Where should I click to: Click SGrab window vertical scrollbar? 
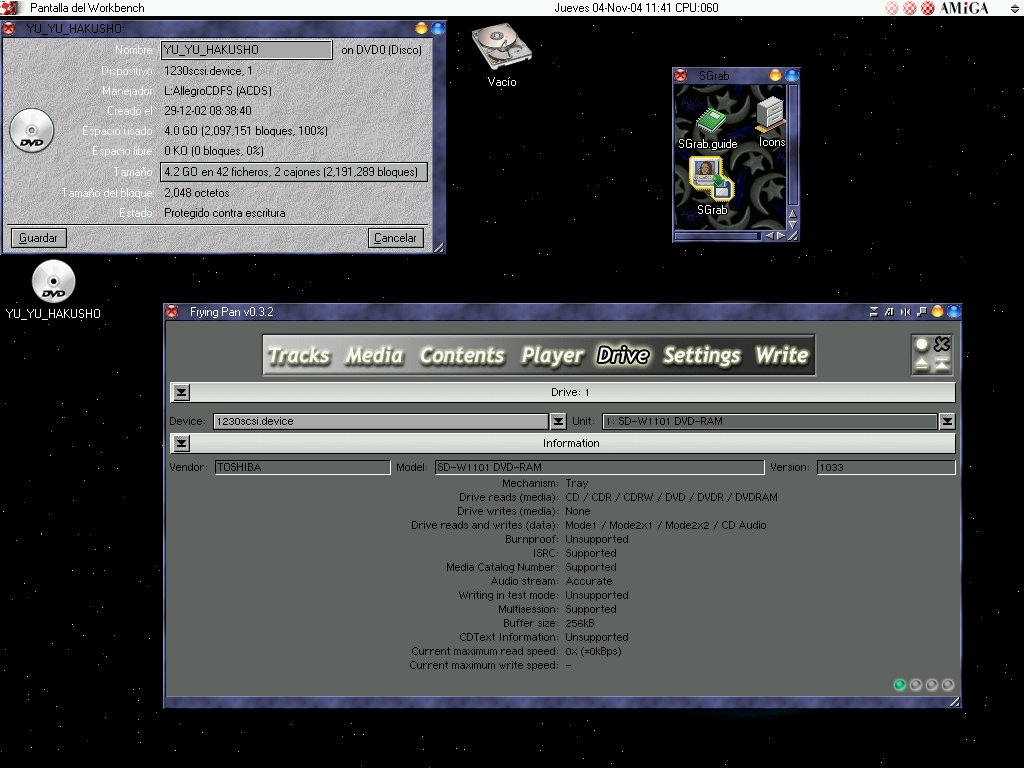[793, 144]
